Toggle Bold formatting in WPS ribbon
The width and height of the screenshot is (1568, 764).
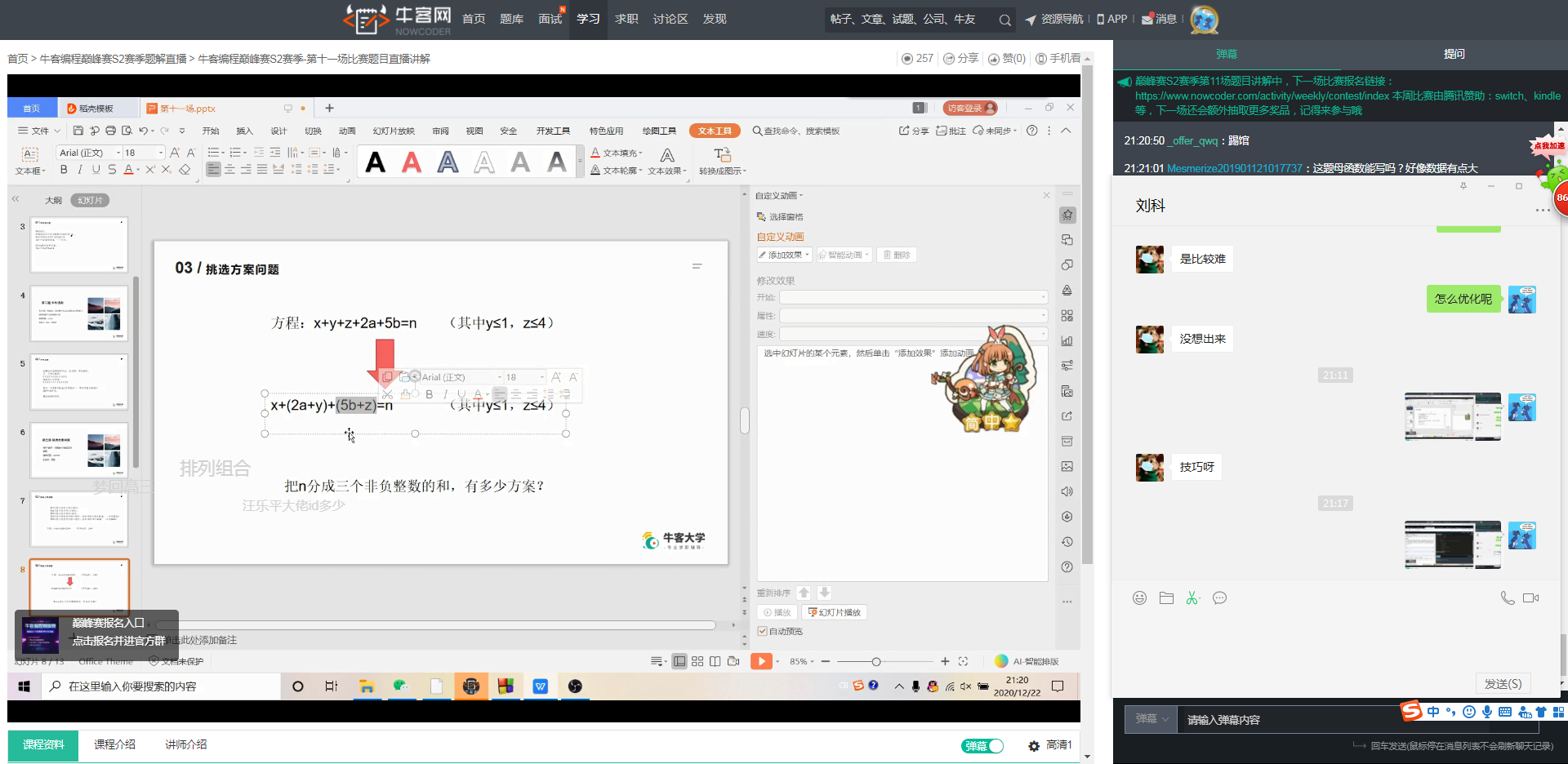click(64, 170)
